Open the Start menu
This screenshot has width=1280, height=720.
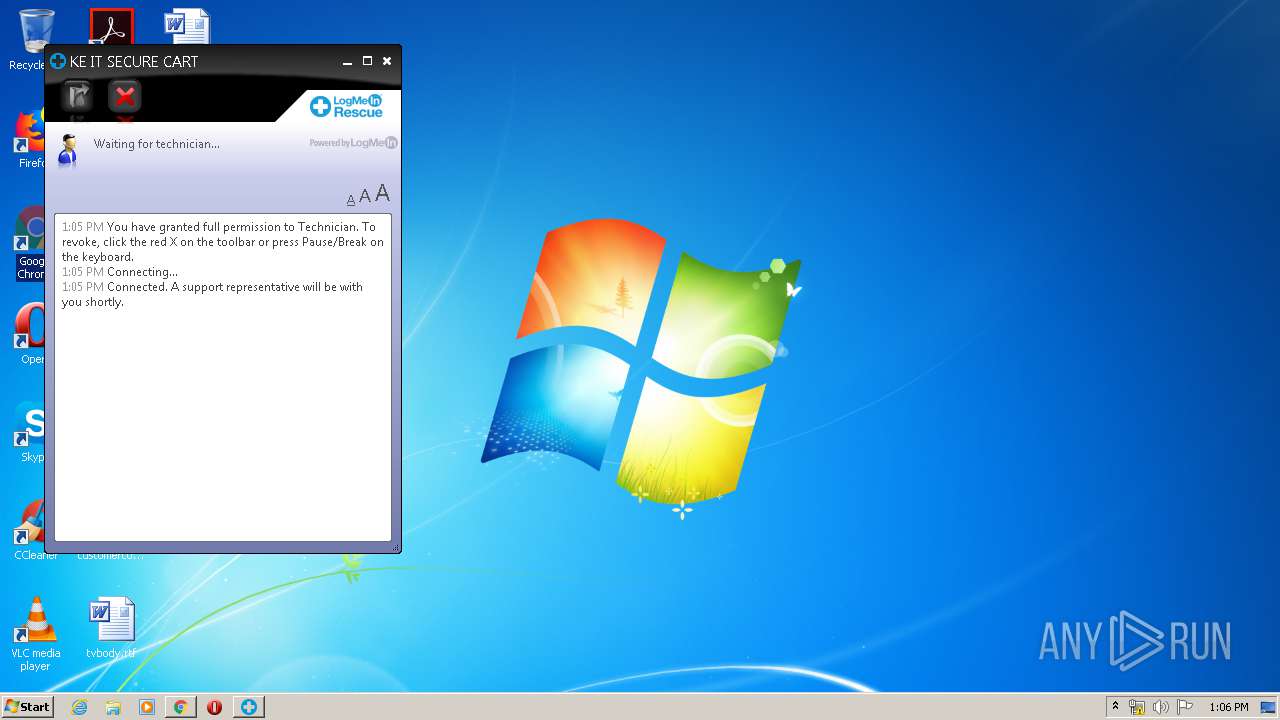[x=28, y=707]
